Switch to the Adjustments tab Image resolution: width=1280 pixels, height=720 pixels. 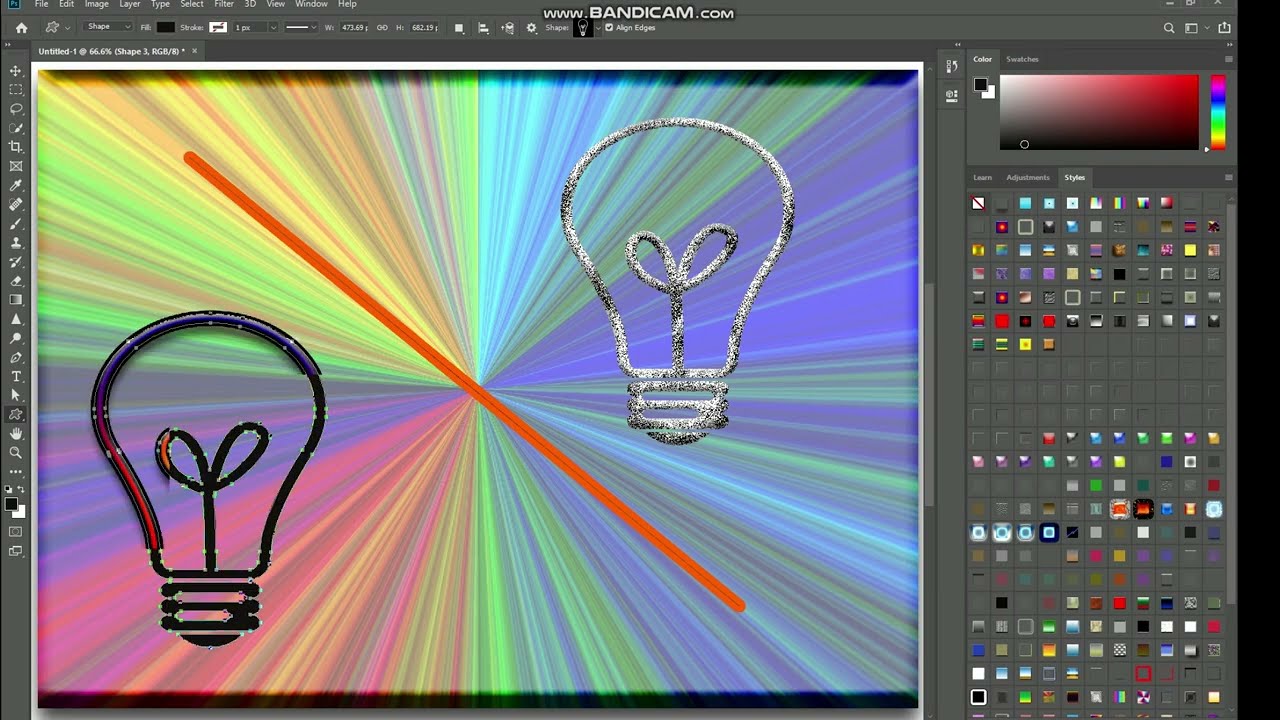click(1028, 177)
